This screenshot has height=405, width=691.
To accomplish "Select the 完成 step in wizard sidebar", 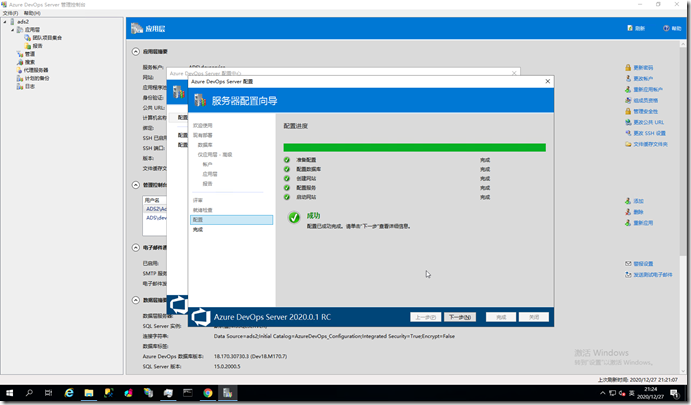I will tap(198, 230).
